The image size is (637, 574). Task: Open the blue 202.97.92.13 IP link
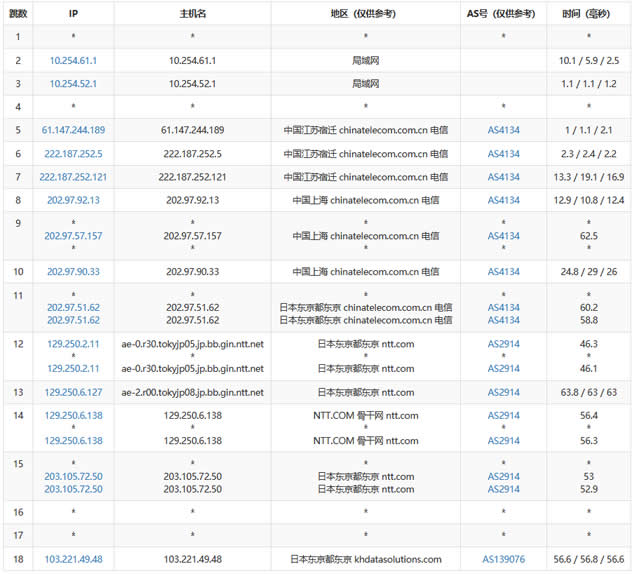pyautogui.click(x=73, y=200)
